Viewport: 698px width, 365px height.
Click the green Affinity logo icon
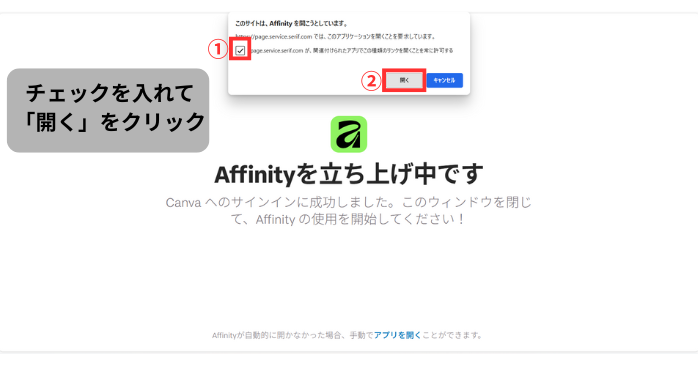click(x=349, y=134)
